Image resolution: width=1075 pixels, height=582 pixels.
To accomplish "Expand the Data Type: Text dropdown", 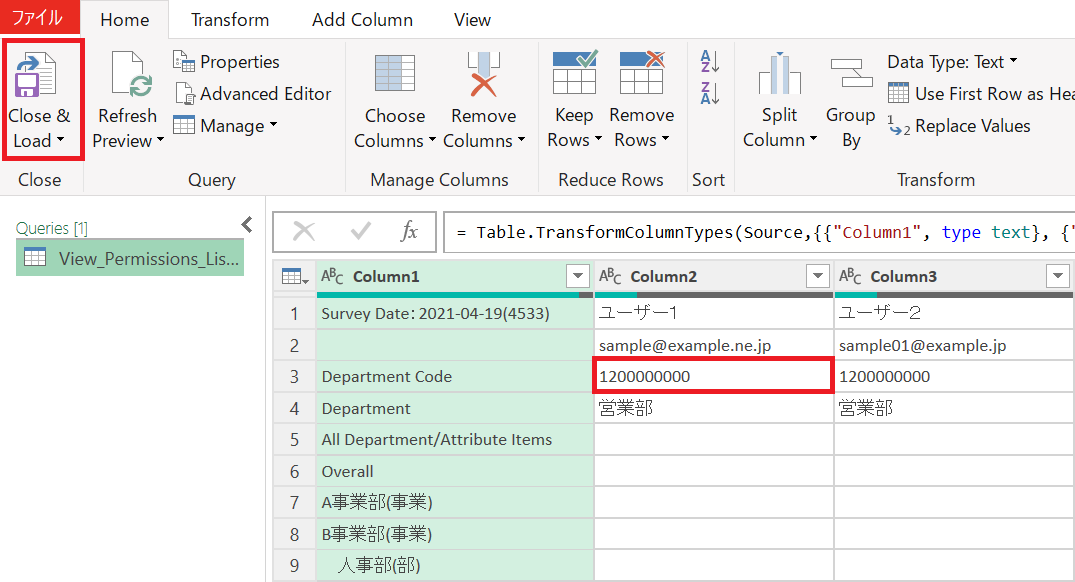I will click(951, 62).
